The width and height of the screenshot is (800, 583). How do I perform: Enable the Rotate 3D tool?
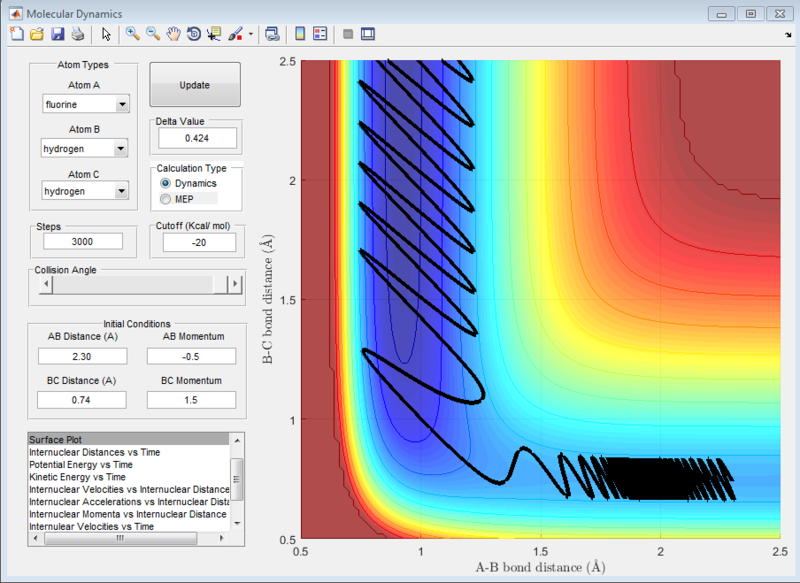click(193, 34)
